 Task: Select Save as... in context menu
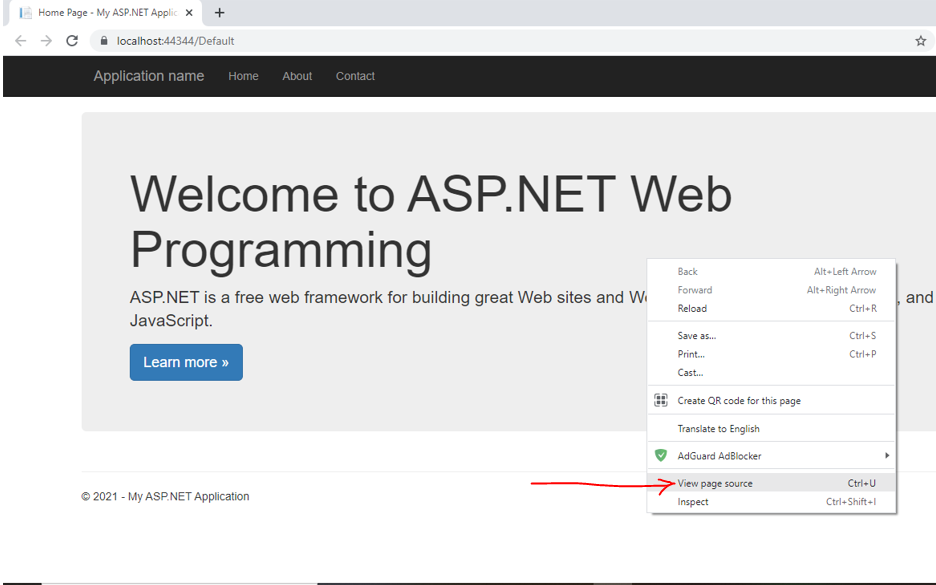point(771,335)
